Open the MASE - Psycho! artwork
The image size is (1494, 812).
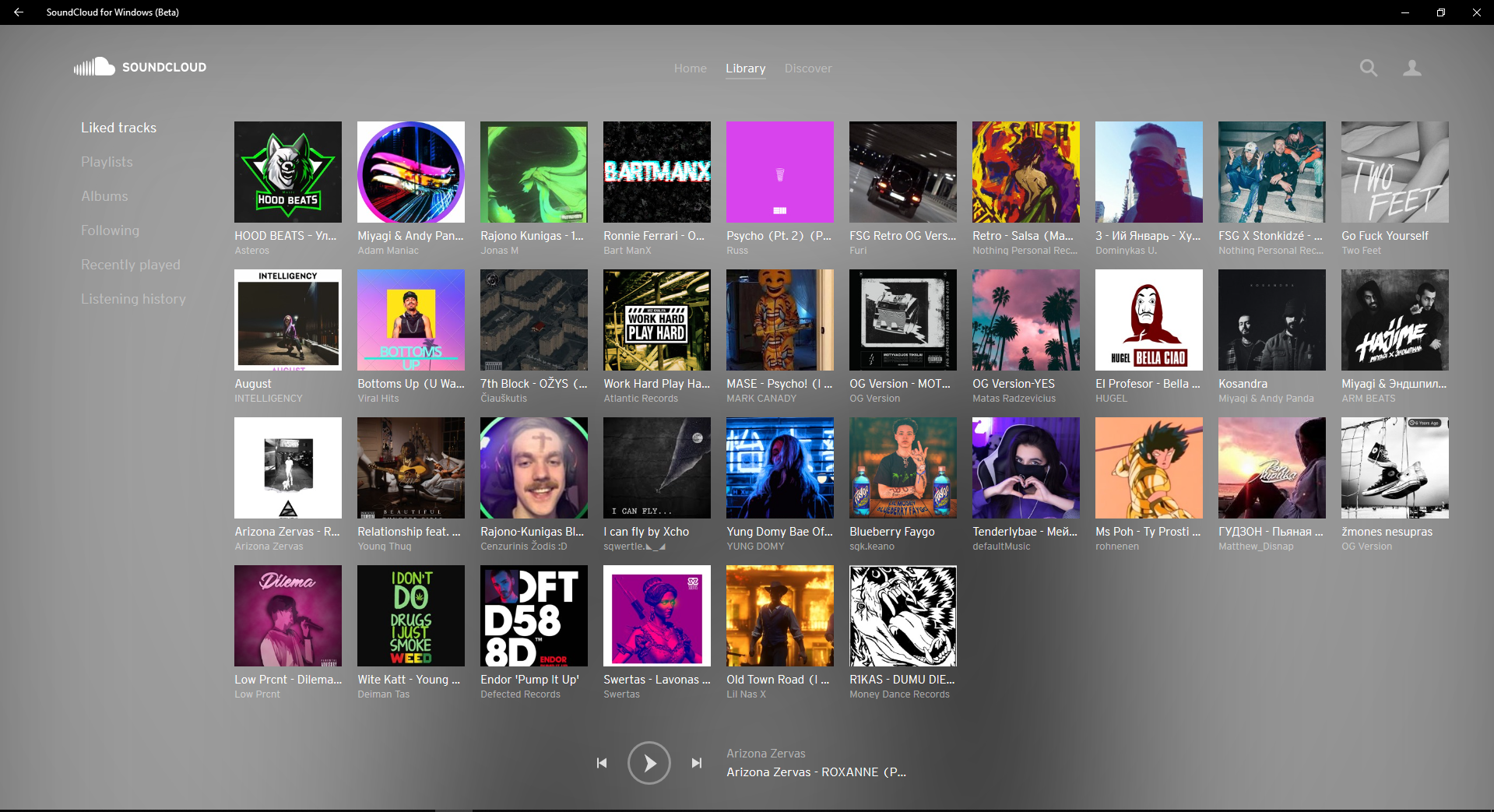pyautogui.click(x=780, y=320)
